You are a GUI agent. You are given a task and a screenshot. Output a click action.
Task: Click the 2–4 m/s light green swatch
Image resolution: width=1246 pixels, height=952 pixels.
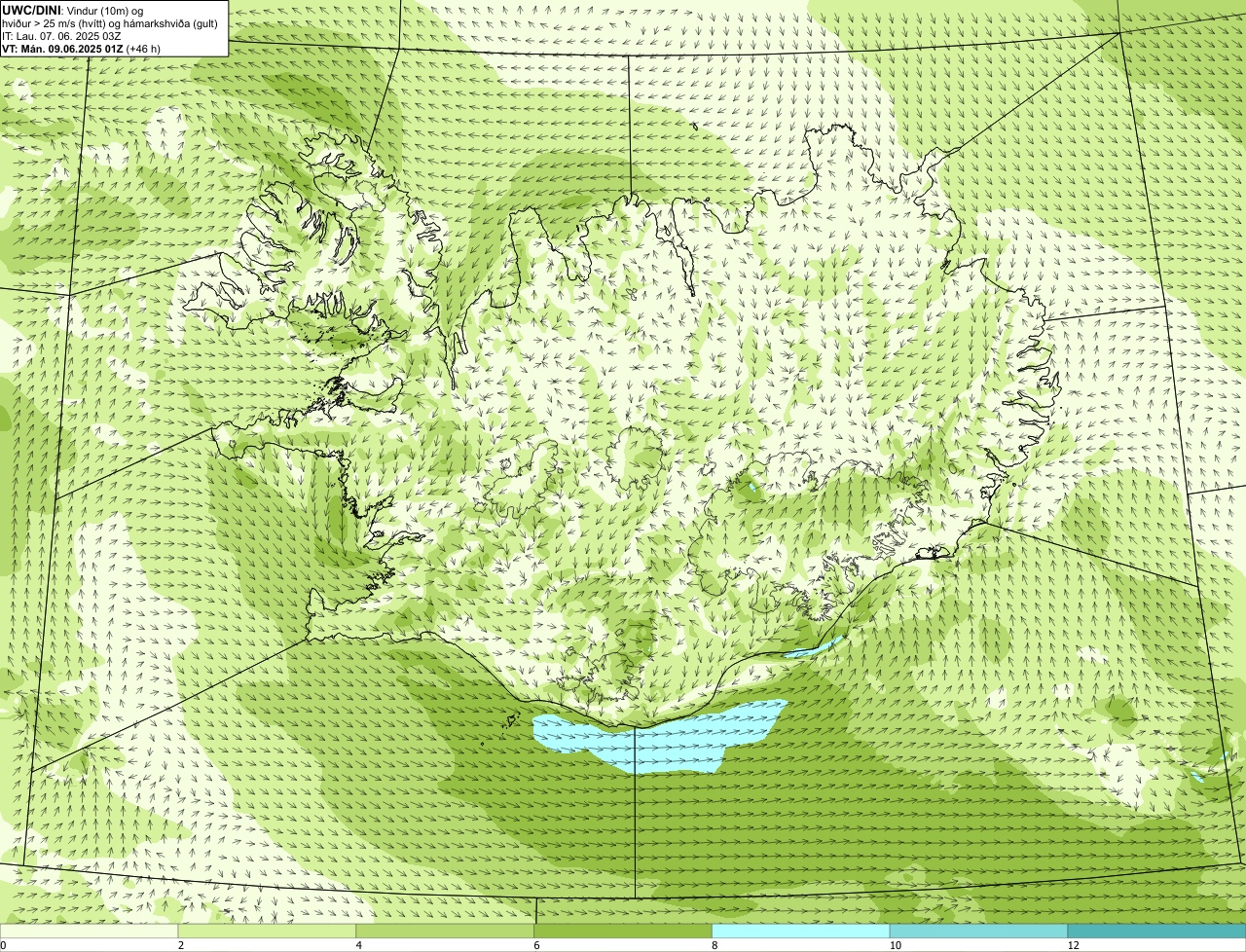click(267, 931)
